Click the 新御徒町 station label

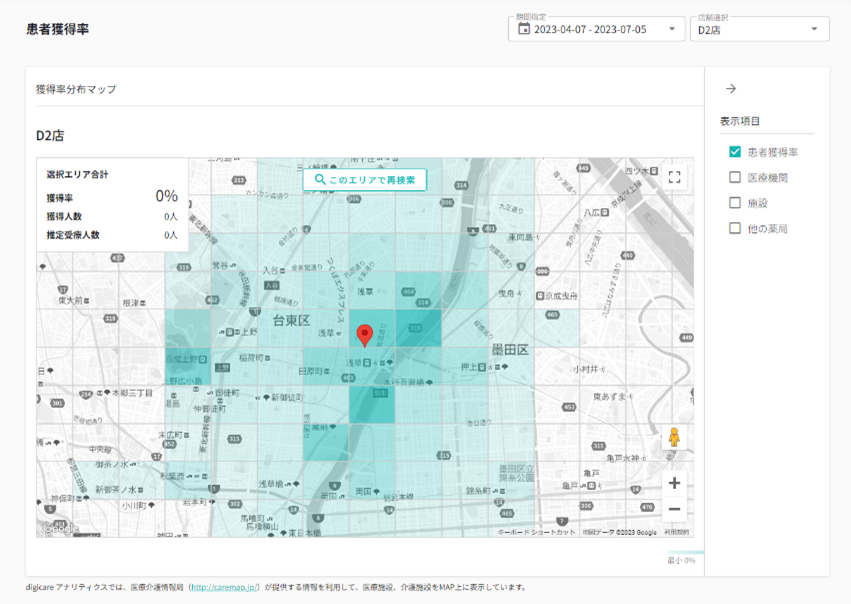point(287,397)
